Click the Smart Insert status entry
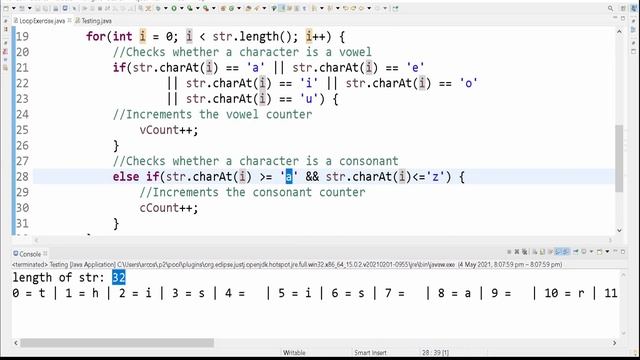The width and height of the screenshot is (640, 360). (x=370, y=353)
